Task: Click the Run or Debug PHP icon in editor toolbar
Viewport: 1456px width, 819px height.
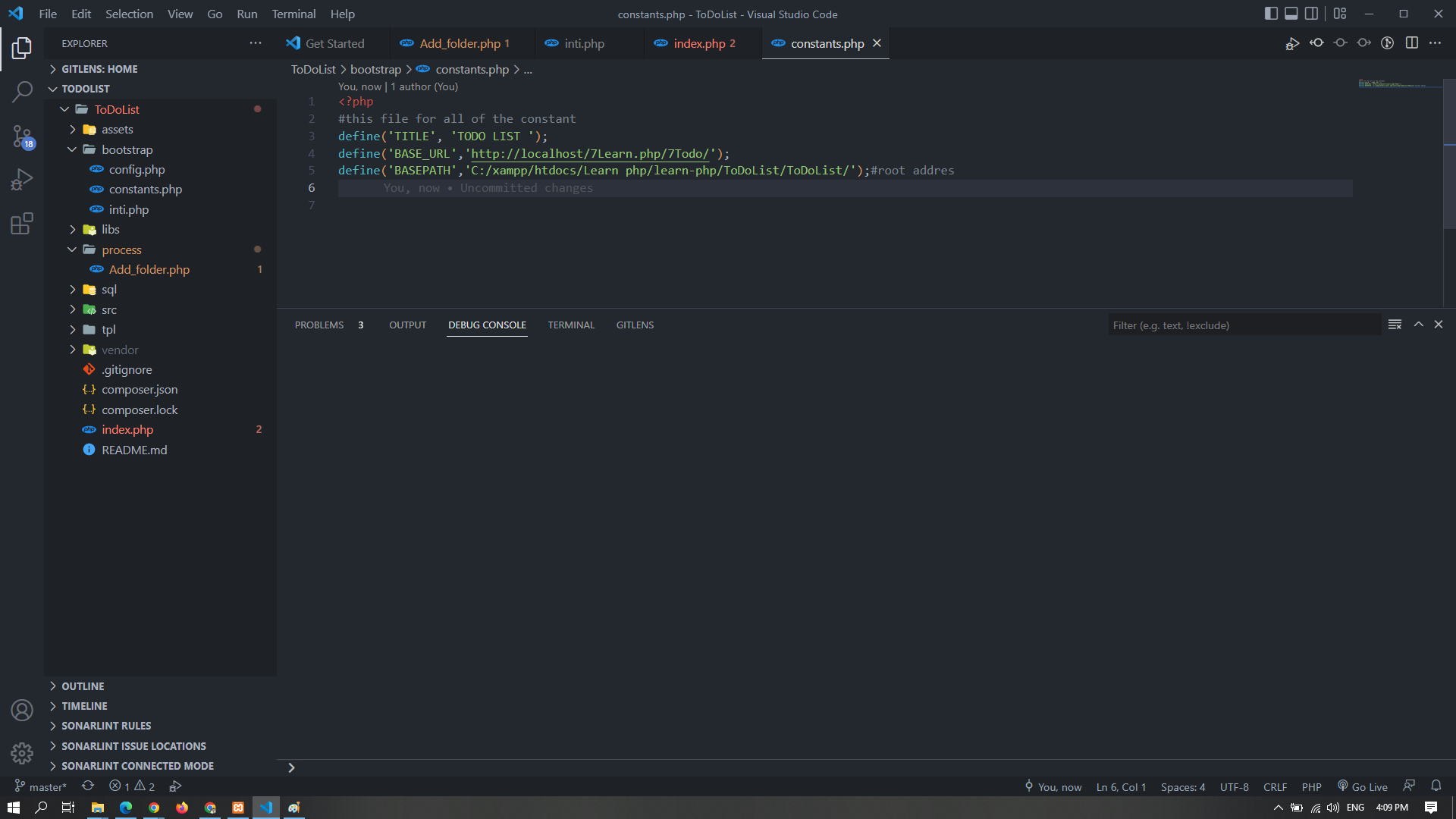Action: point(1292,43)
